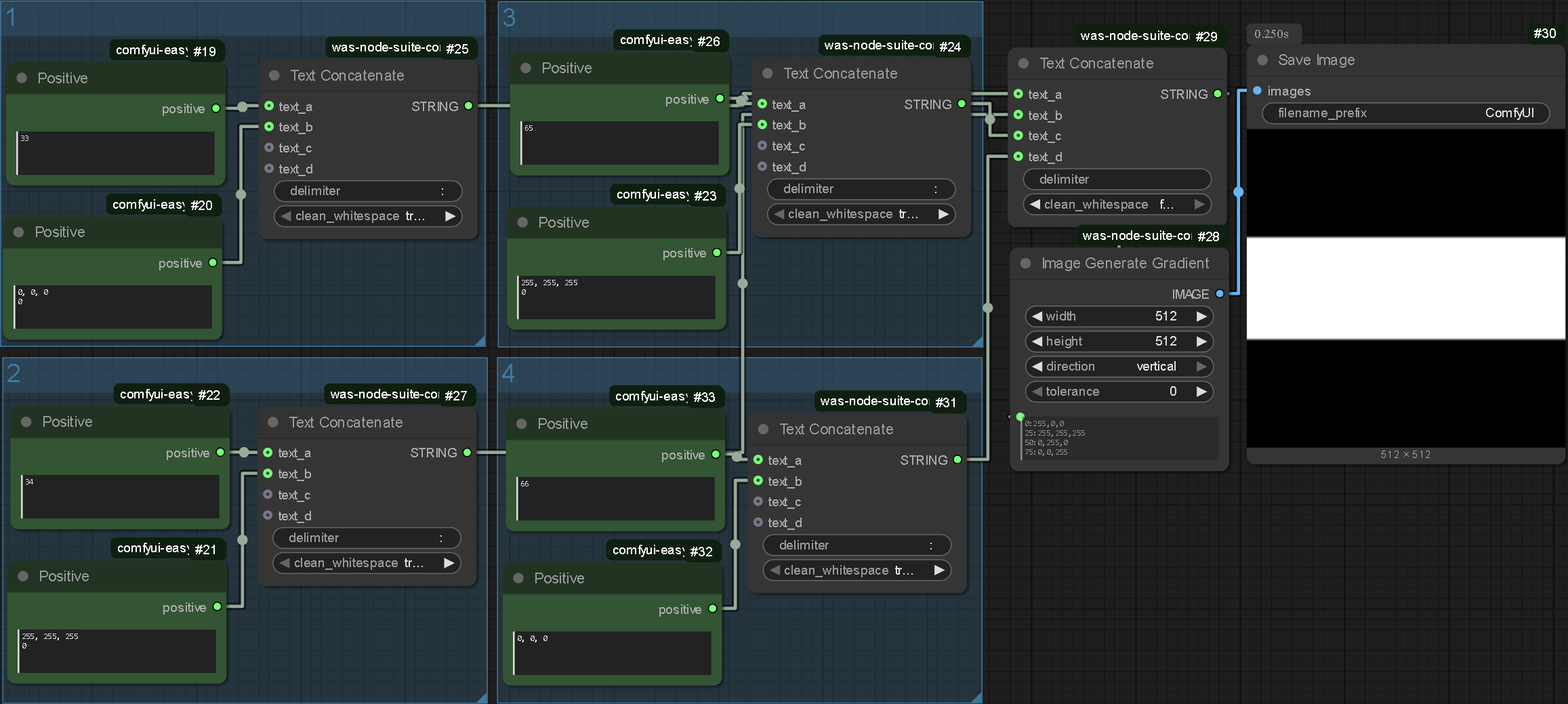This screenshot has width=1568, height=704.
Task: Toggle clean_whitespace on Text Concatenate #25
Action: click(368, 216)
